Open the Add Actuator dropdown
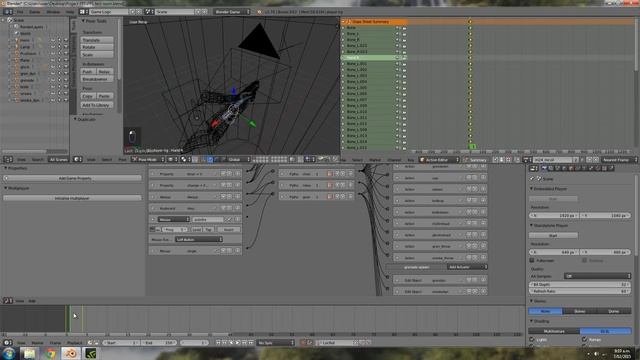 coord(467,267)
